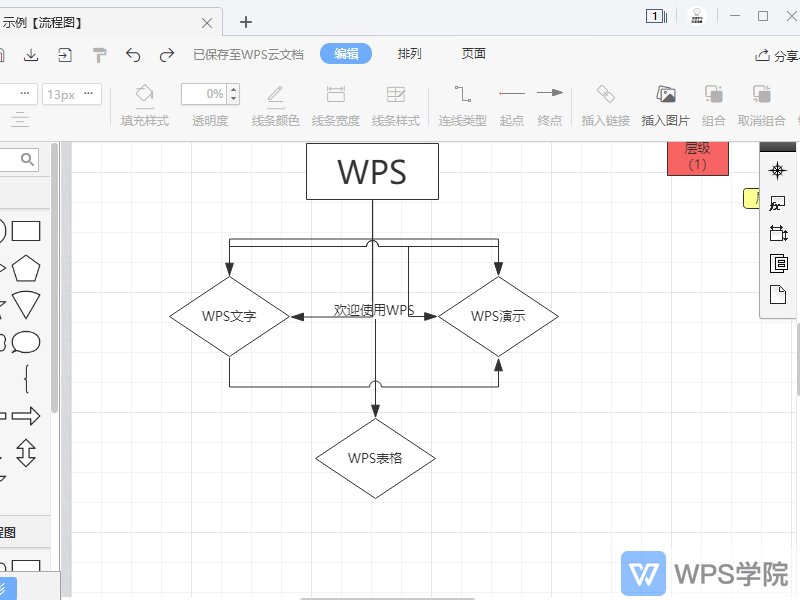Screen dimensions: 800x600
Task: Click the redo arrow
Action: pyautogui.click(x=167, y=55)
